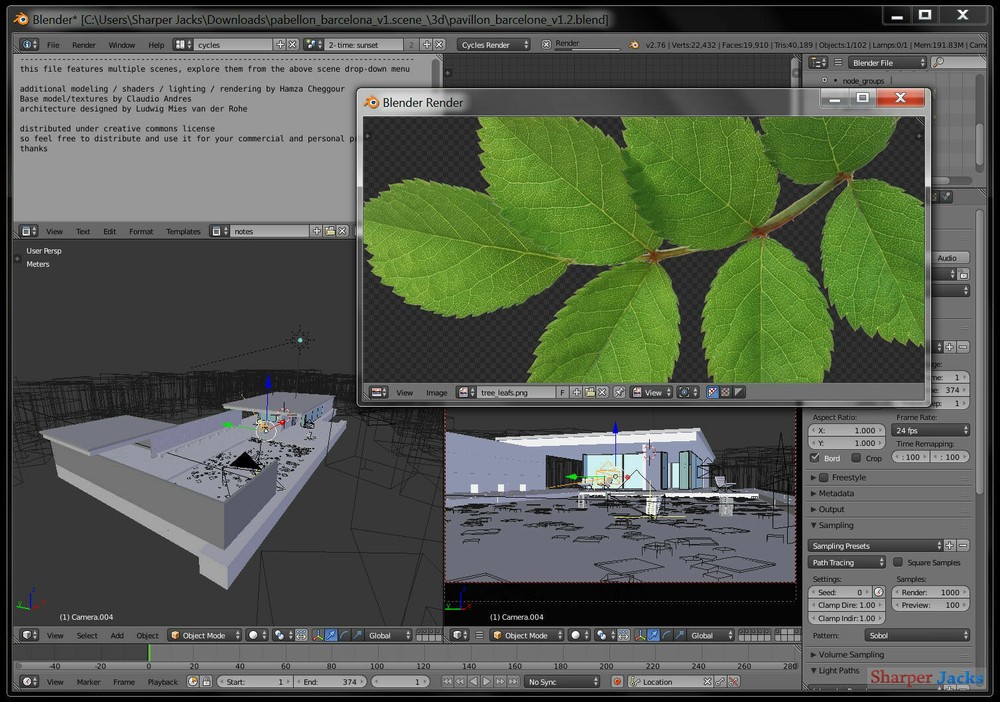Open the Sobol Pattern dropdown
This screenshot has width=1000, height=702.
pyautogui.click(x=918, y=635)
